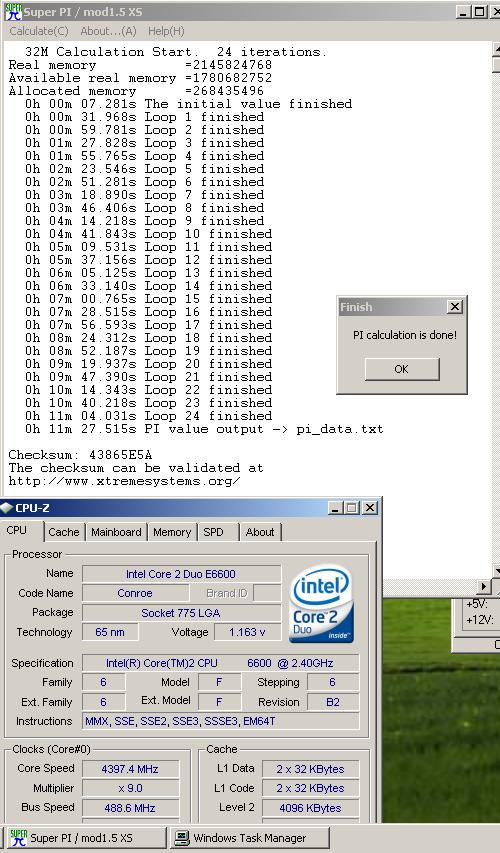
Task: Open the Calculate(C) menu
Action: click(x=39, y=31)
